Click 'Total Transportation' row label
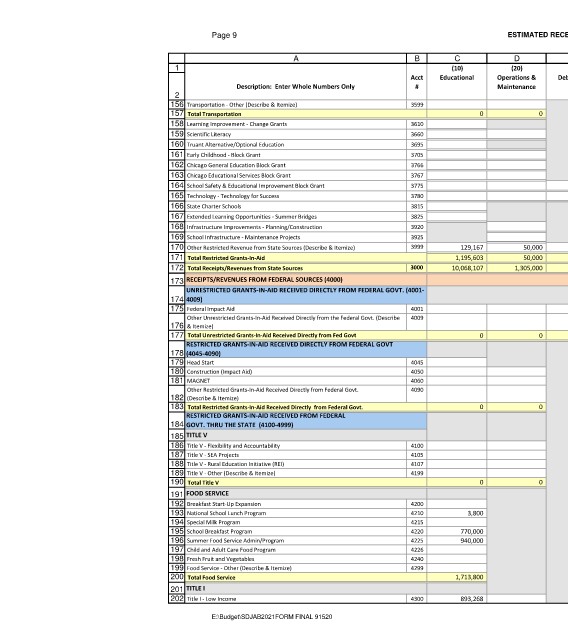The image size is (568, 640). click(x=214, y=114)
